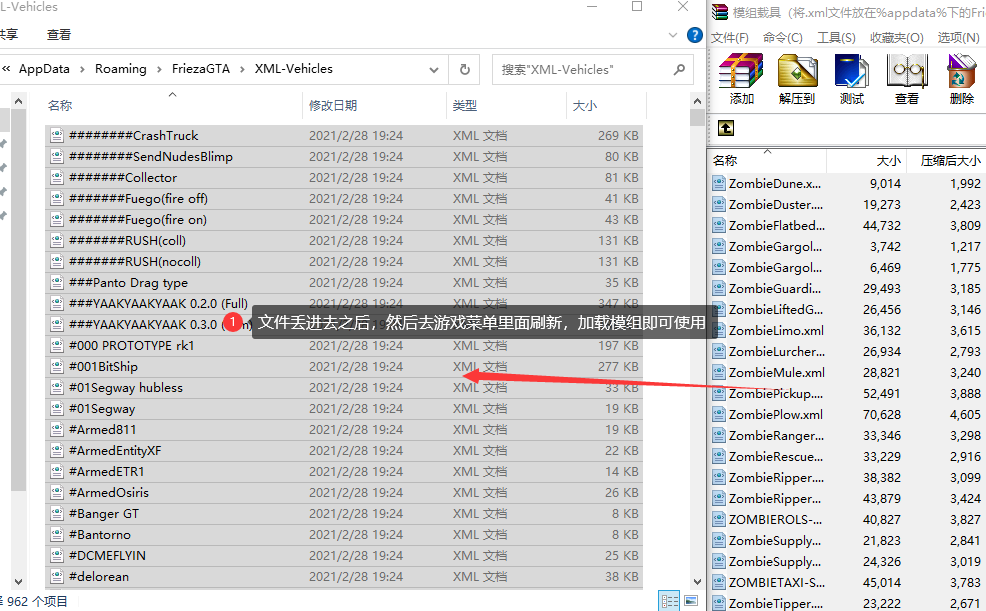
Task: Open the address bar history dropdown
Action: (434, 69)
